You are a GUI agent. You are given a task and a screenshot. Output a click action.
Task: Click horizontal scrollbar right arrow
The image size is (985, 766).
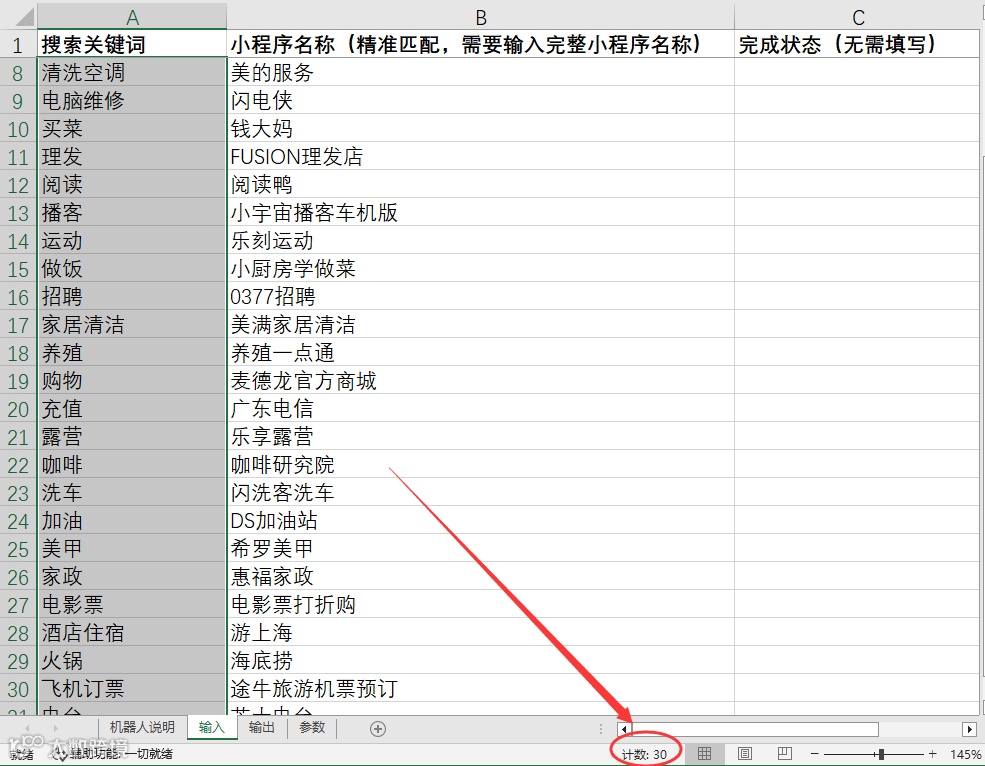[x=969, y=729]
